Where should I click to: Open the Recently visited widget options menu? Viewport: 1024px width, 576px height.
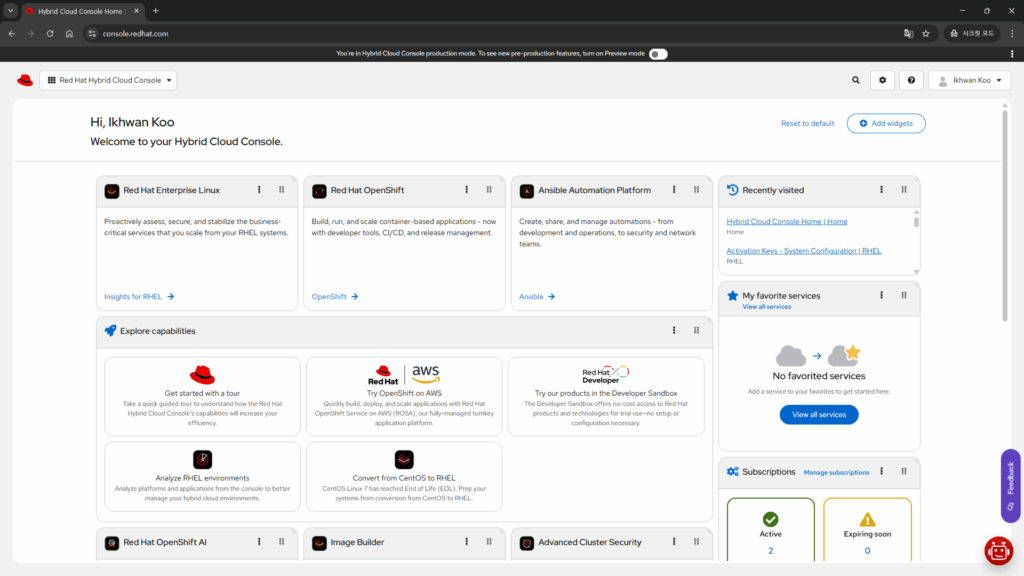tap(881, 190)
